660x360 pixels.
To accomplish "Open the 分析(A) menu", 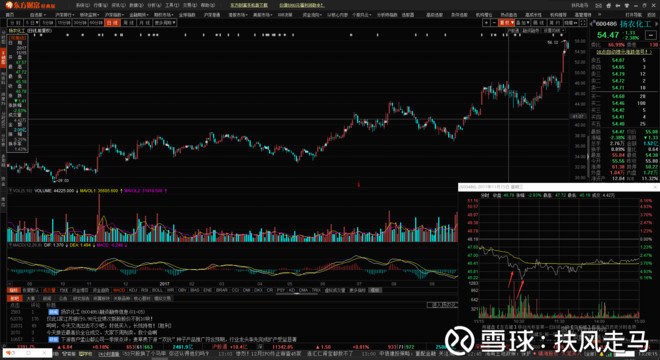I will [x=154, y=5].
